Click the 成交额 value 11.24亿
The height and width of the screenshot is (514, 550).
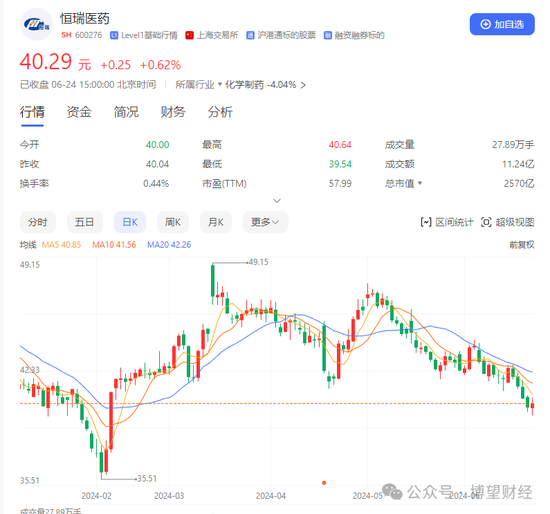518,164
